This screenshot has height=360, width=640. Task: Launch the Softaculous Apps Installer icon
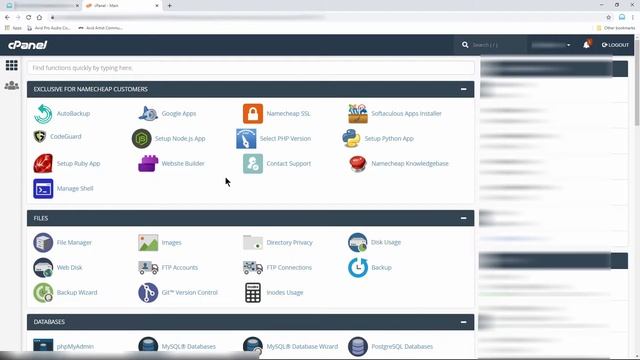358,113
